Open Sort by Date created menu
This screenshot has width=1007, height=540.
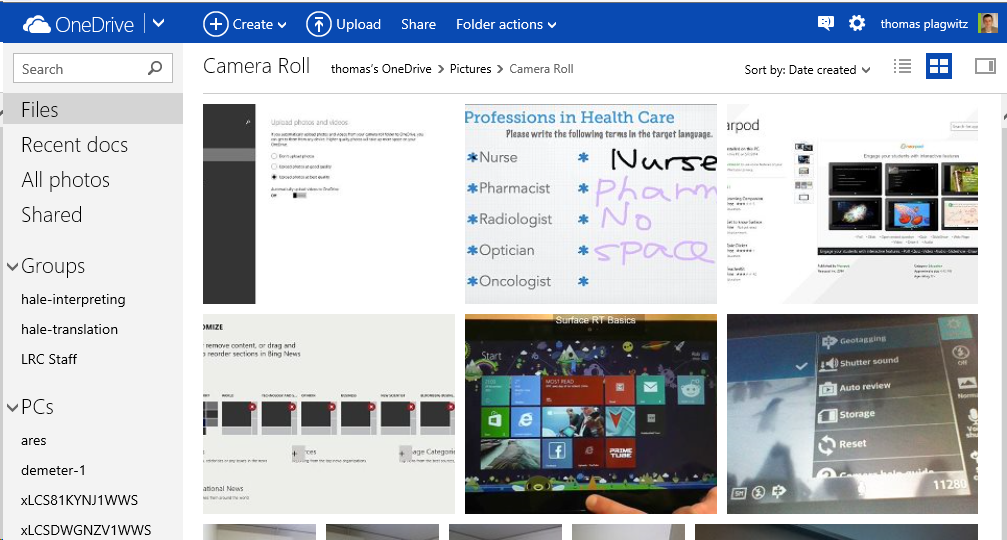pos(807,70)
